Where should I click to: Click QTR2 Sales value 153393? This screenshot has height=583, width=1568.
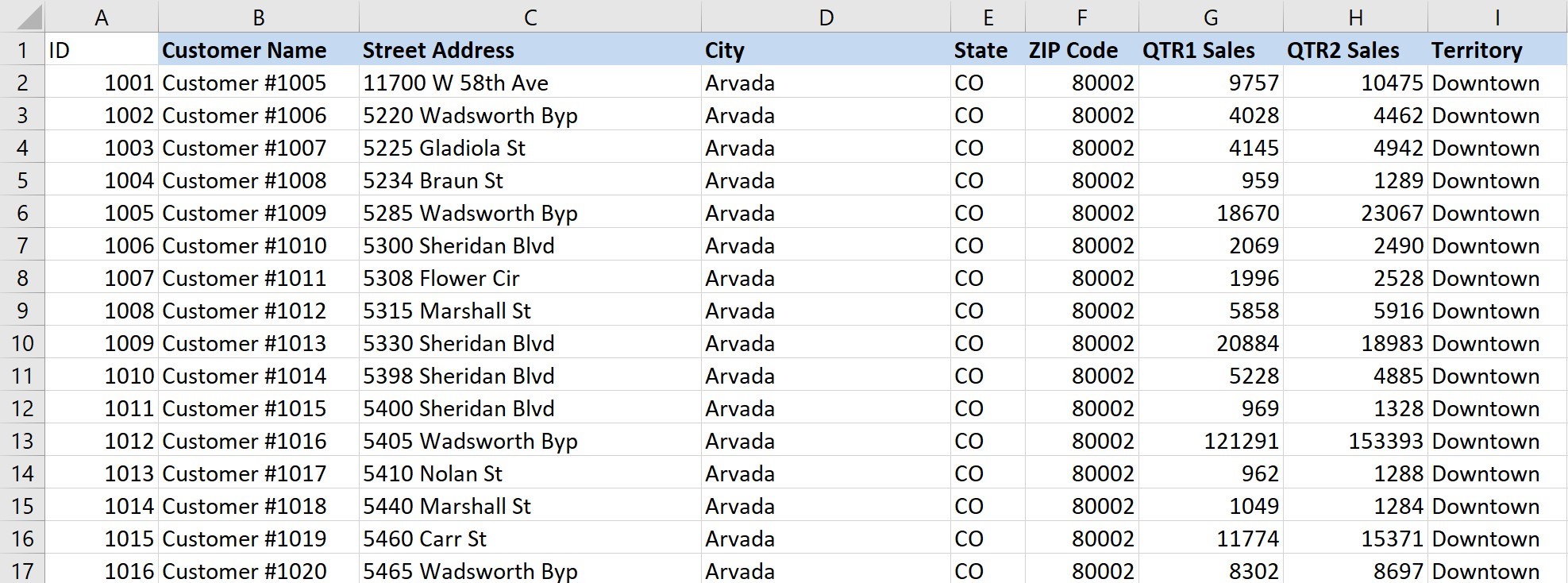pos(1385,441)
